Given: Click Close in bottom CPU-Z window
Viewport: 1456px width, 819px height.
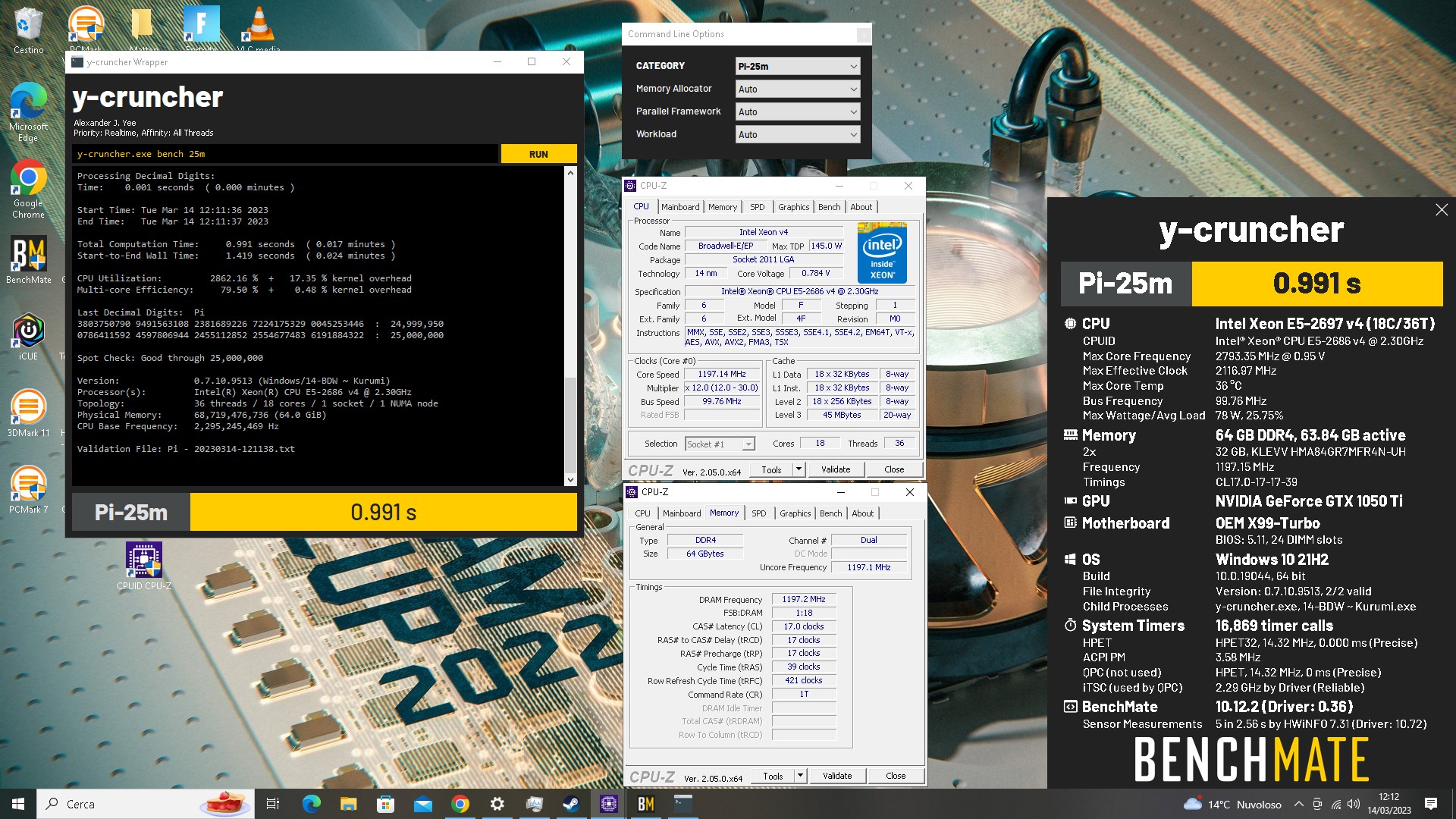Looking at the screenshot, I should point(896,776).
